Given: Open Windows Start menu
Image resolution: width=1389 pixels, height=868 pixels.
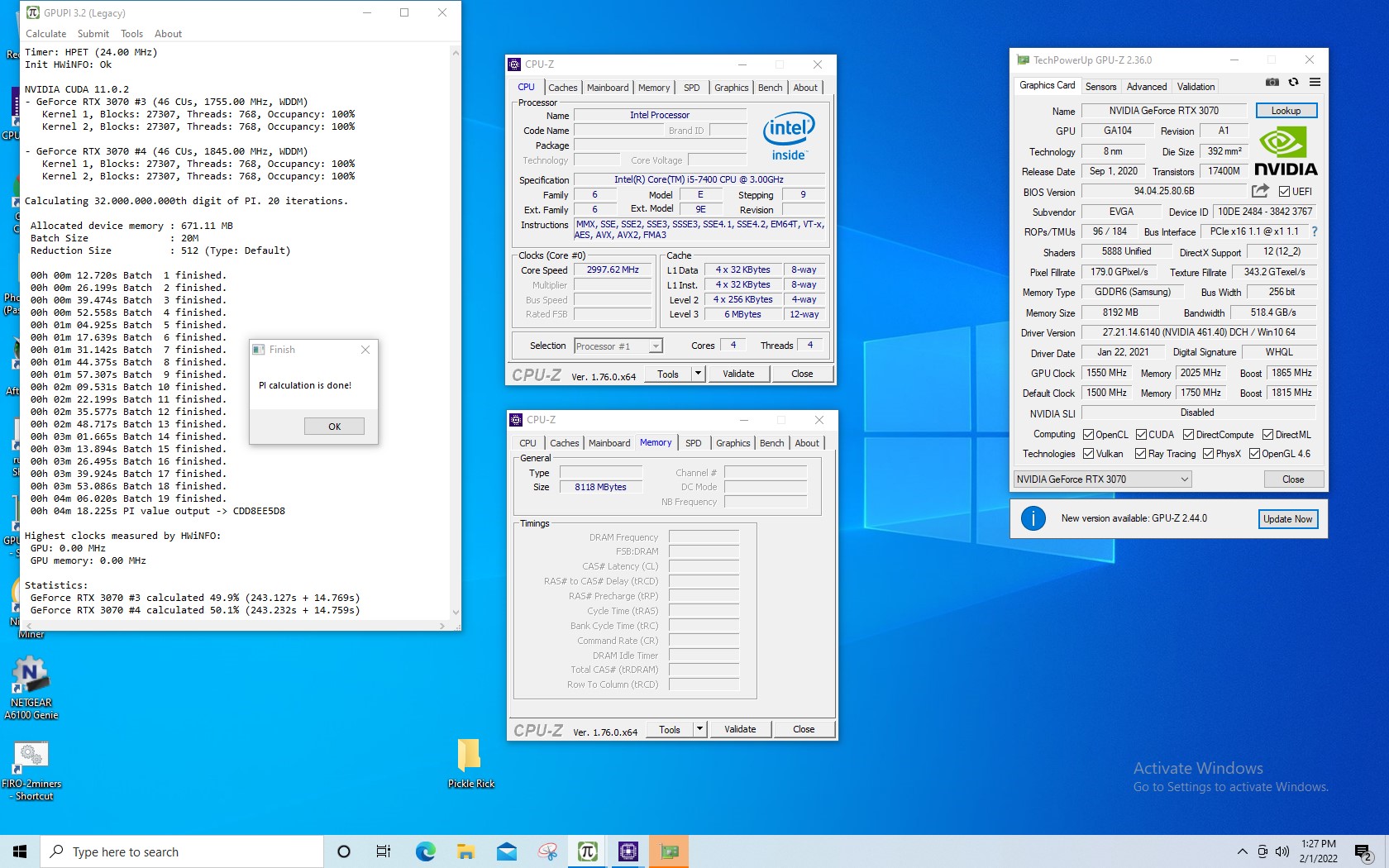Looking at the screenshot, I should click(20, 851).
